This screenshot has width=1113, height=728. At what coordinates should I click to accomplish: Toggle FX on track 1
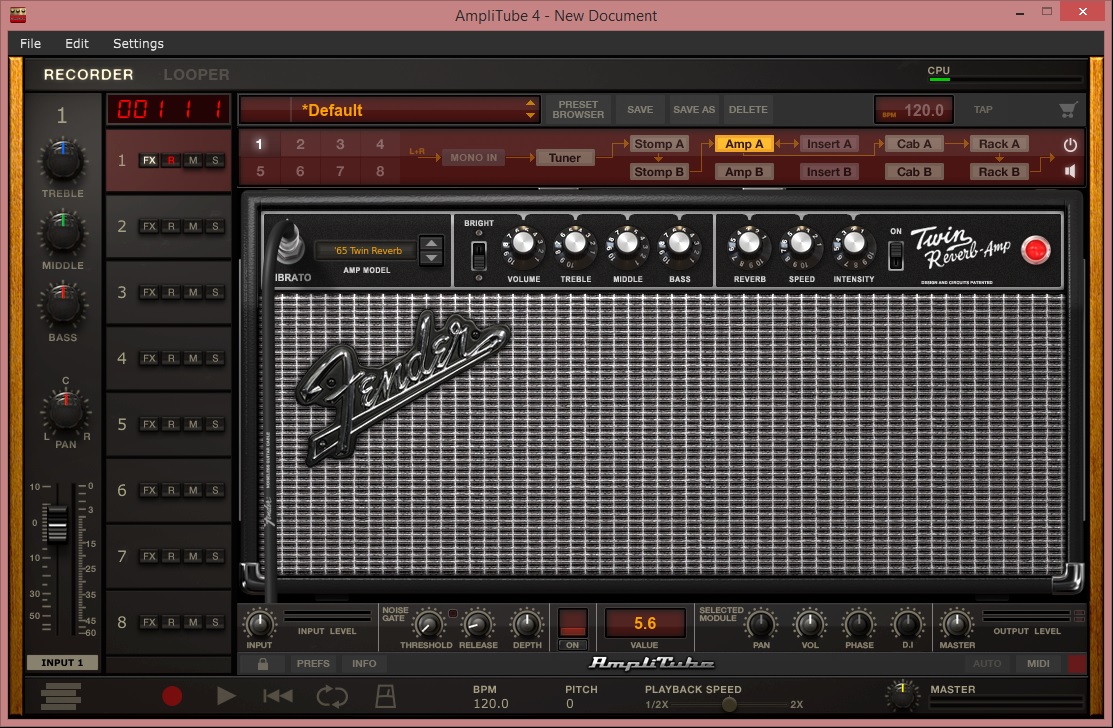tap(149, 160)
